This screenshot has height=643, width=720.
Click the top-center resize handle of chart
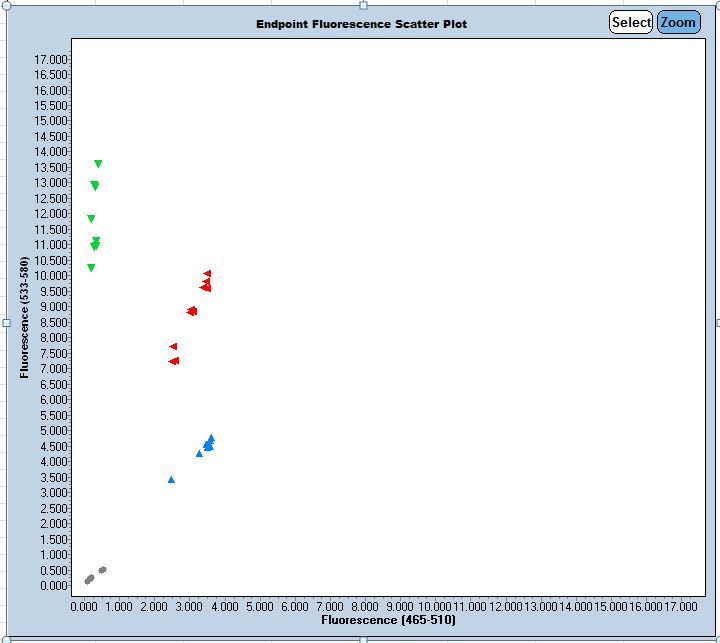click(x=363, y=5)
